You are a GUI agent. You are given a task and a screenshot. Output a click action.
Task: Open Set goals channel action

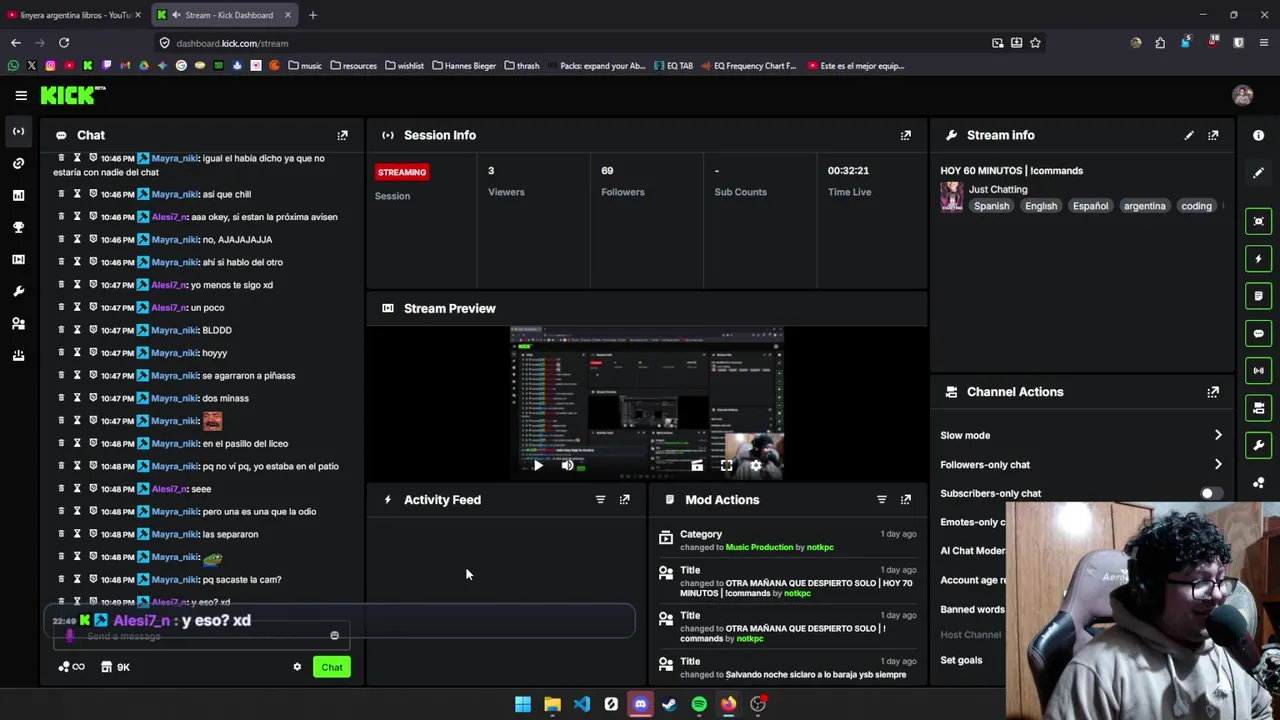point(961,660)
